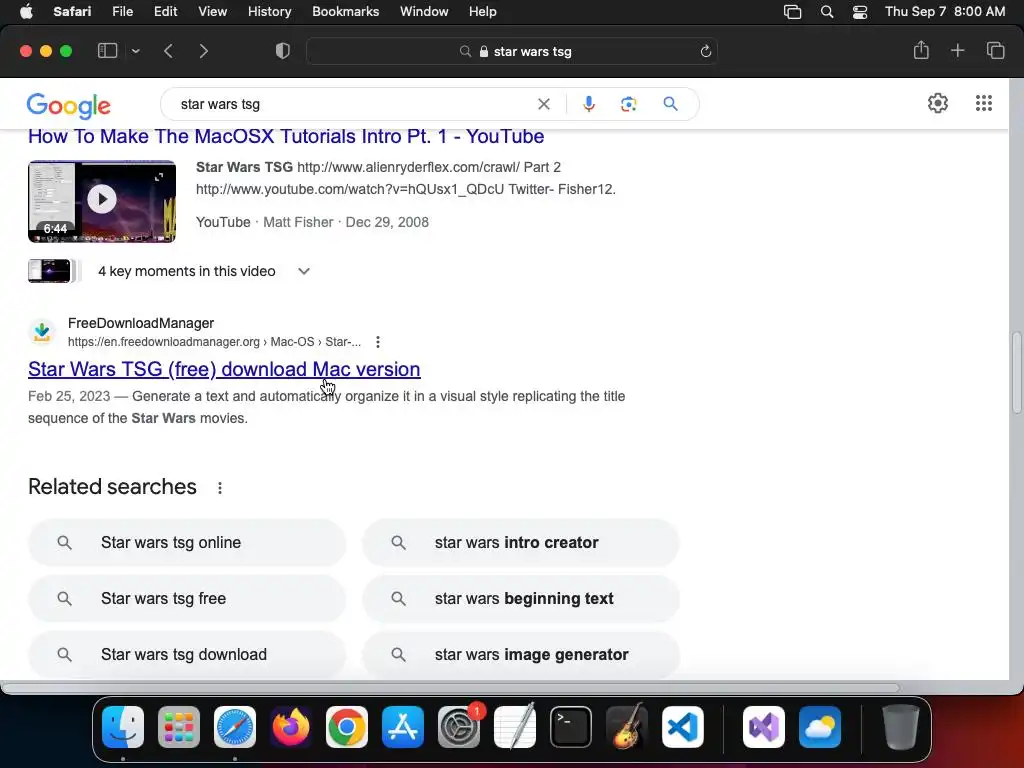1024x768 pixels.
Task: Show Safari sidebar
Action: [x=107, y=51]
